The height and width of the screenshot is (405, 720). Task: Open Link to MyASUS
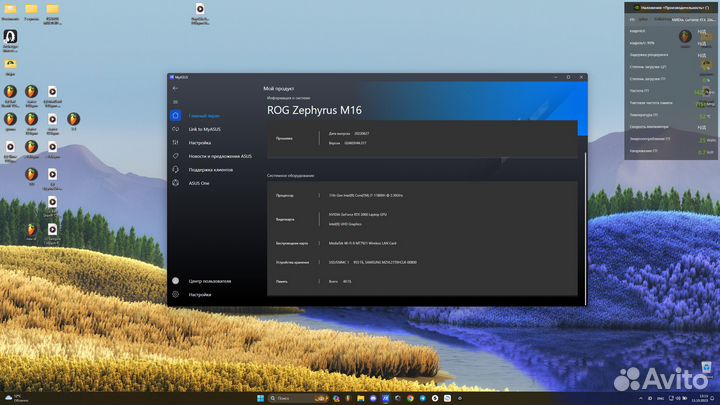(204, 129)
